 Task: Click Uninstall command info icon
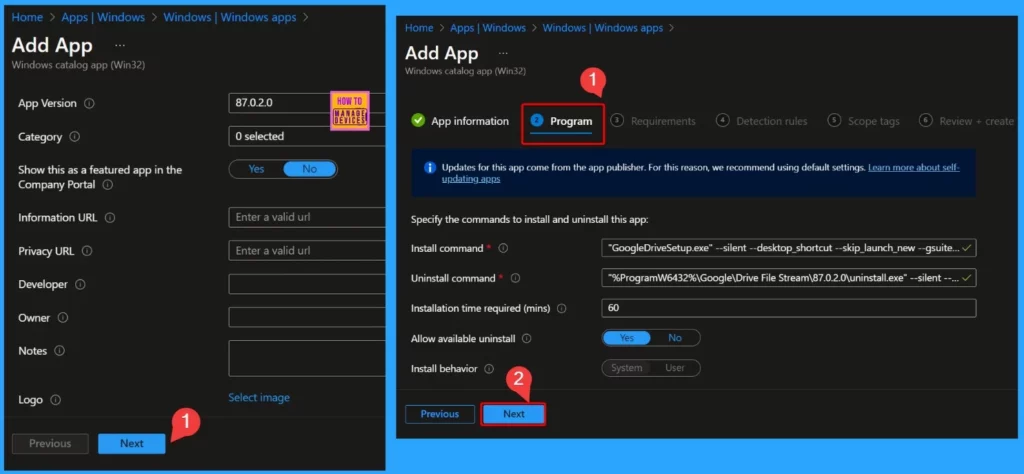coord(515,278)
